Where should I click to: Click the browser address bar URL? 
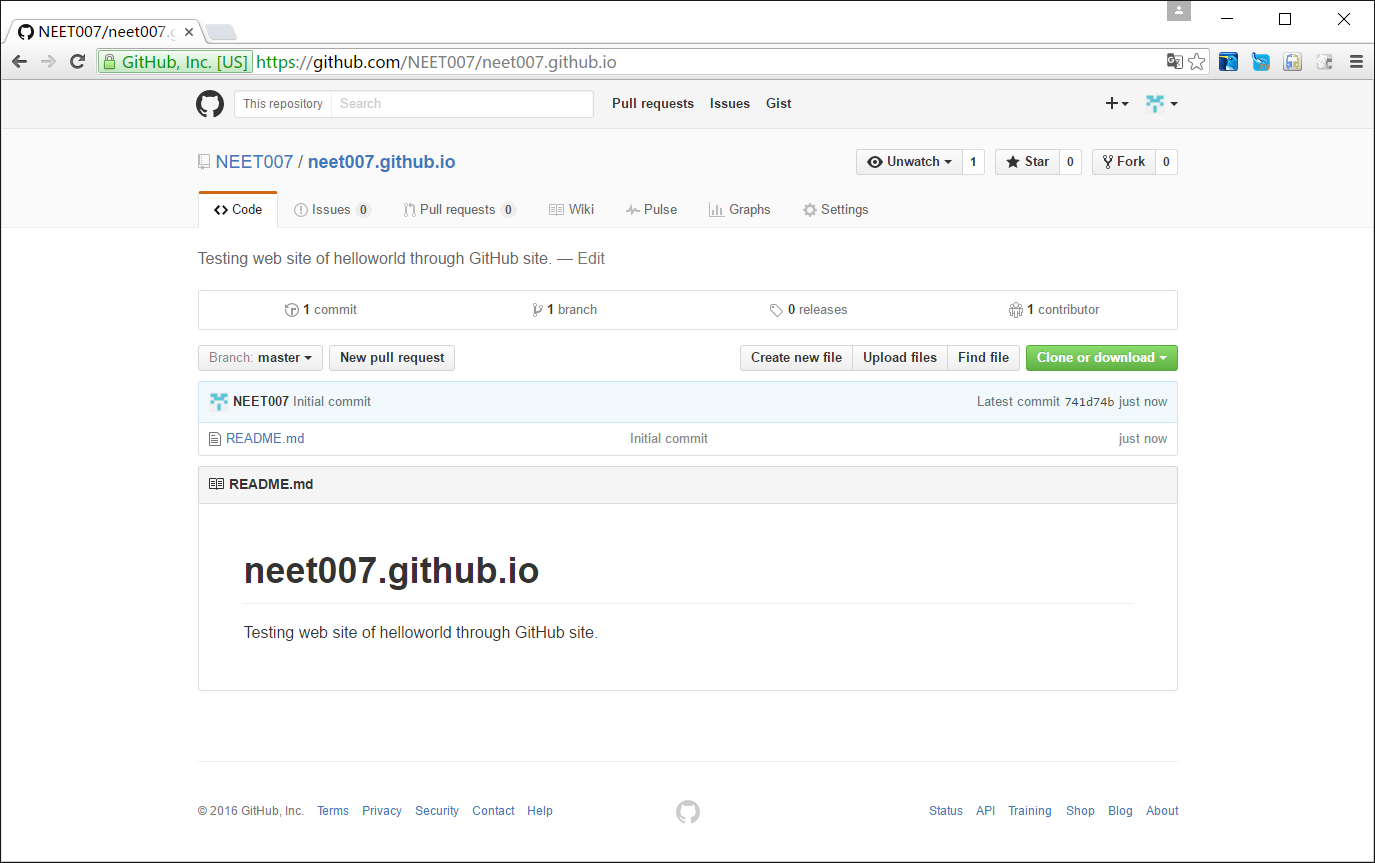coord(436,62)
